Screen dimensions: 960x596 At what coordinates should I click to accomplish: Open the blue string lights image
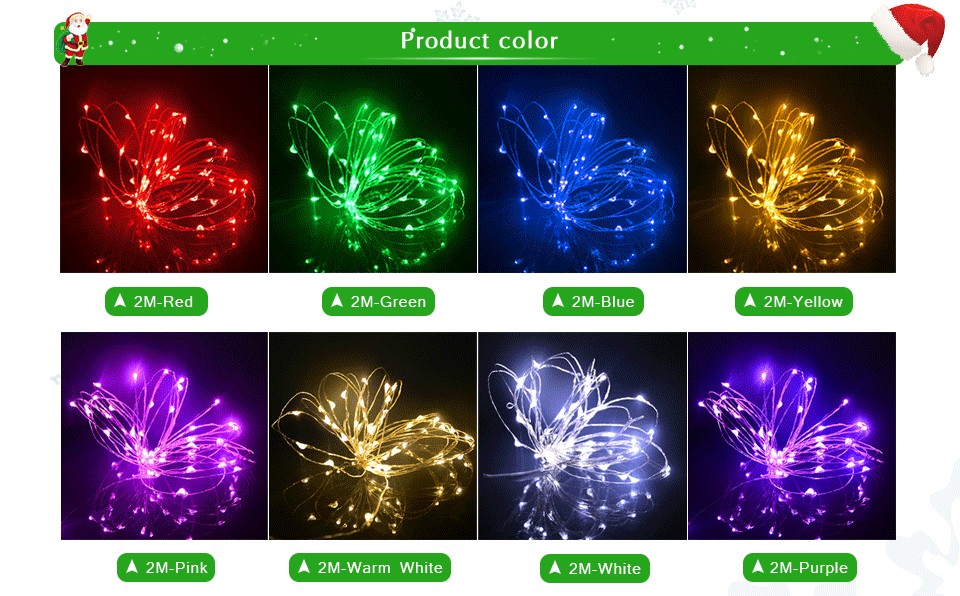point(582,169)
